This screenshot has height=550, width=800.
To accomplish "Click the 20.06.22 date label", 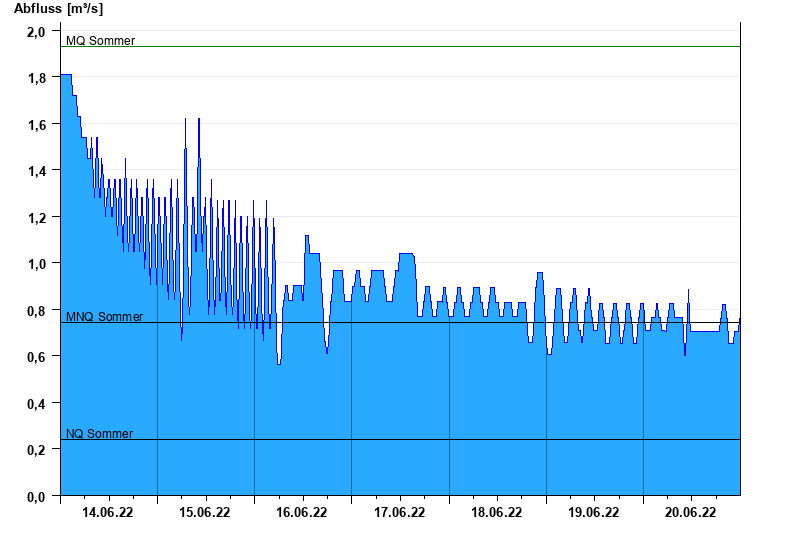I will pyautogui.click(x=690, y=512).
